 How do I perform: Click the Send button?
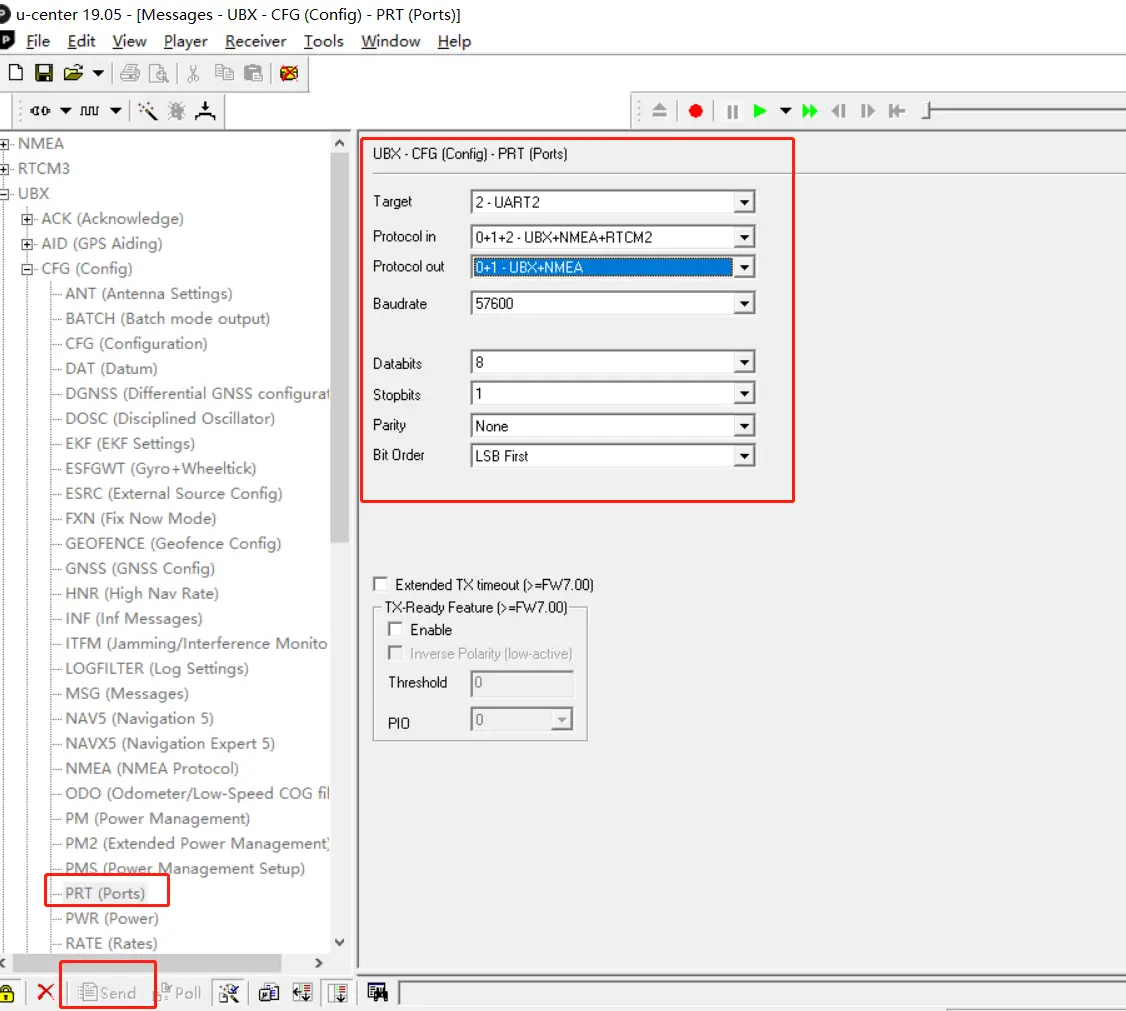107,992
